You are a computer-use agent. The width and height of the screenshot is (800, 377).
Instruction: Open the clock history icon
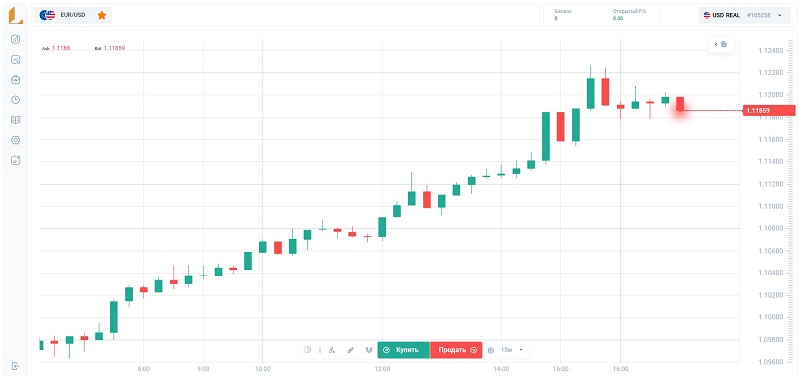(15, 99)
